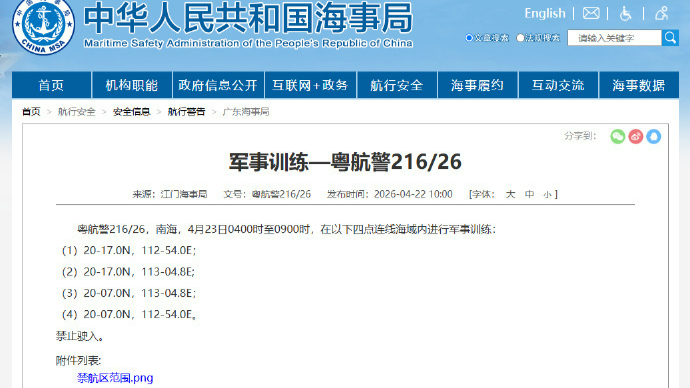Select the 全文搜索 radio option

coord(469,38)
